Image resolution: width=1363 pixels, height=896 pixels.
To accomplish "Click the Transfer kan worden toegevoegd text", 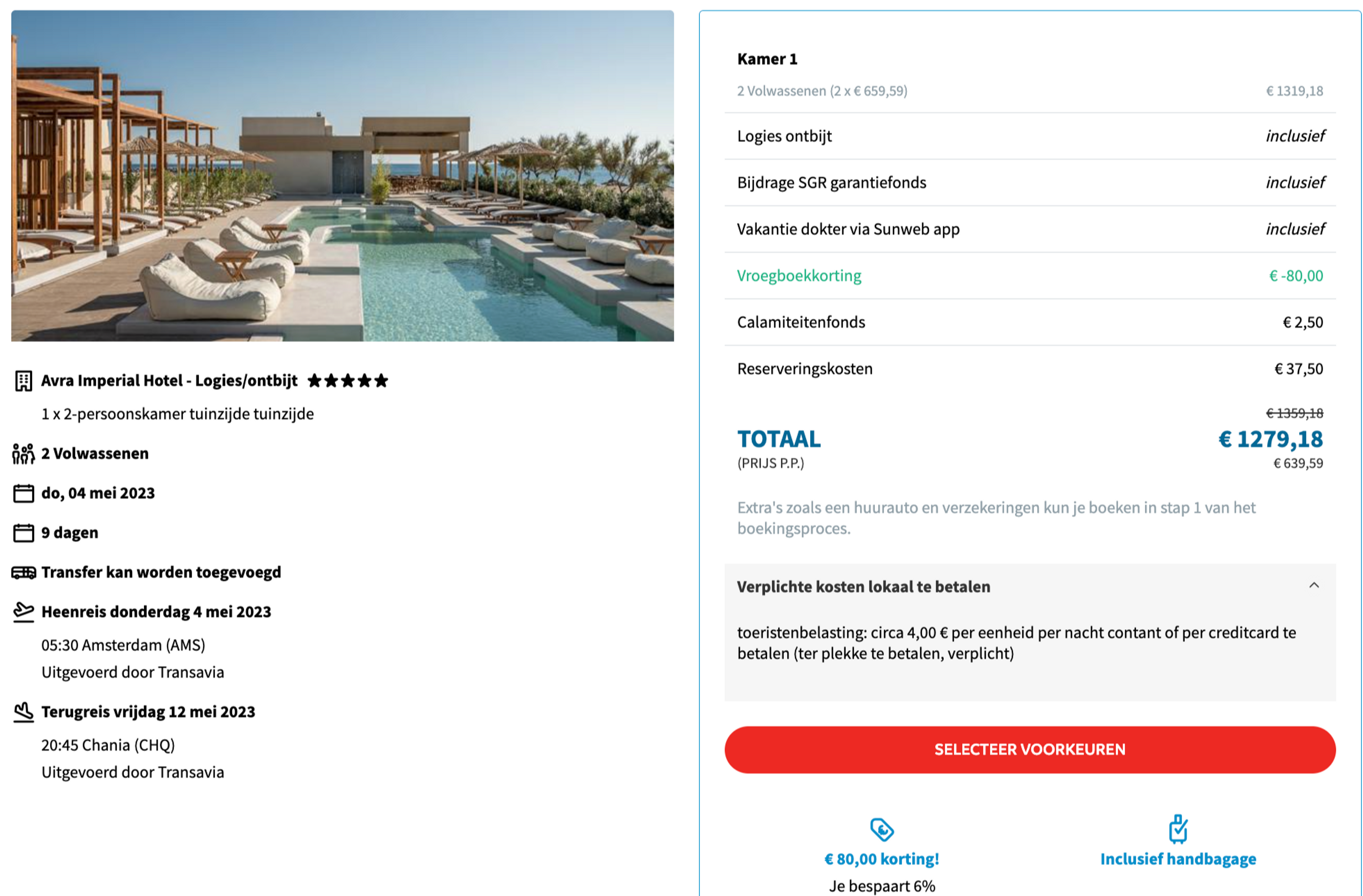I will pyautogui.click(x=161, y=572).
